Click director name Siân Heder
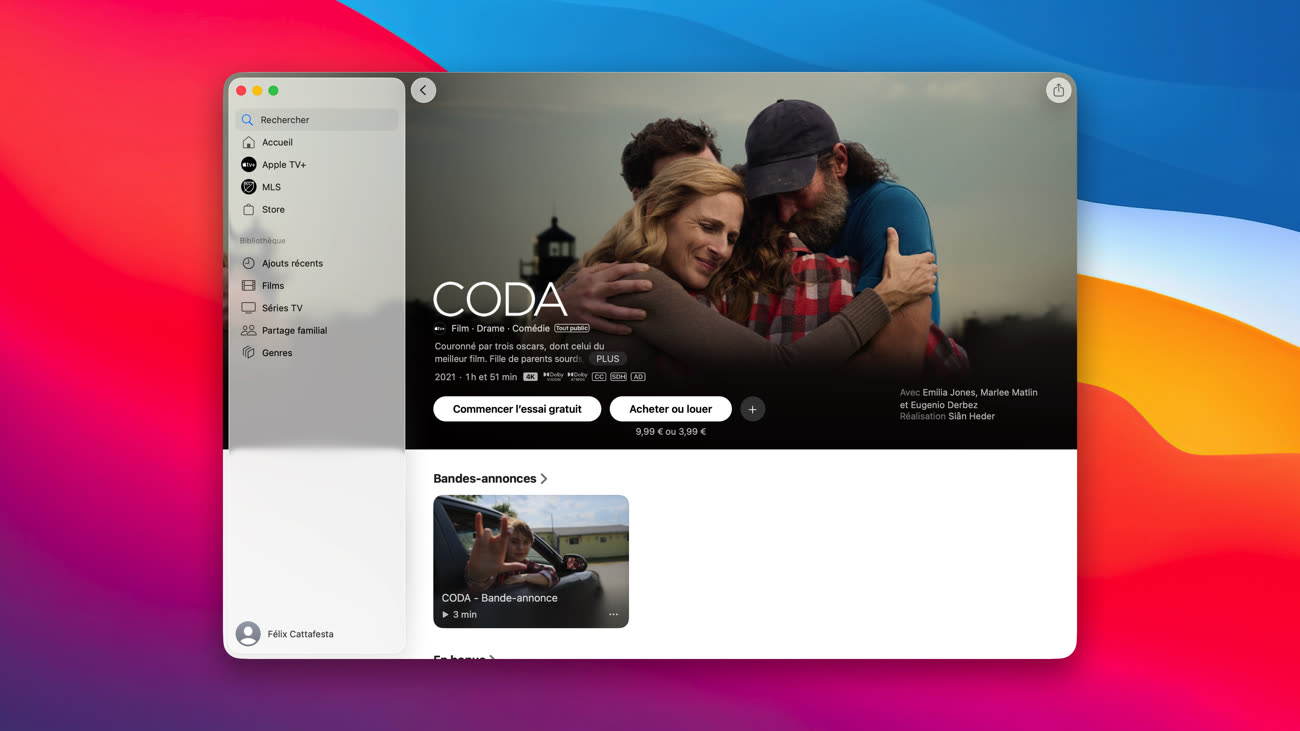 pos(972,416)
